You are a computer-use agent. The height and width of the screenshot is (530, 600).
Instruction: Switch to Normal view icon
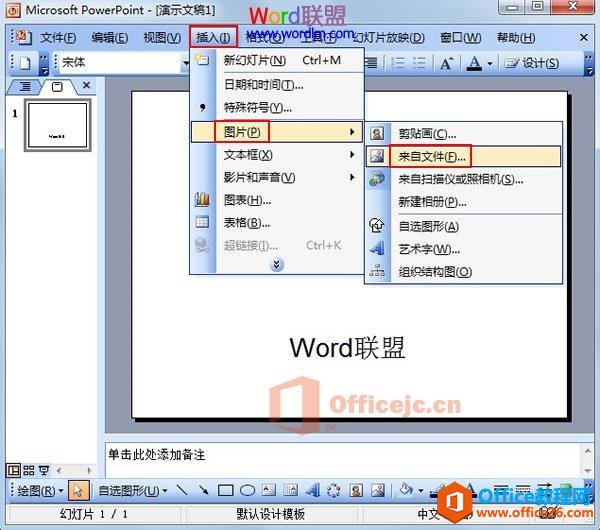[x=14, y=470]
